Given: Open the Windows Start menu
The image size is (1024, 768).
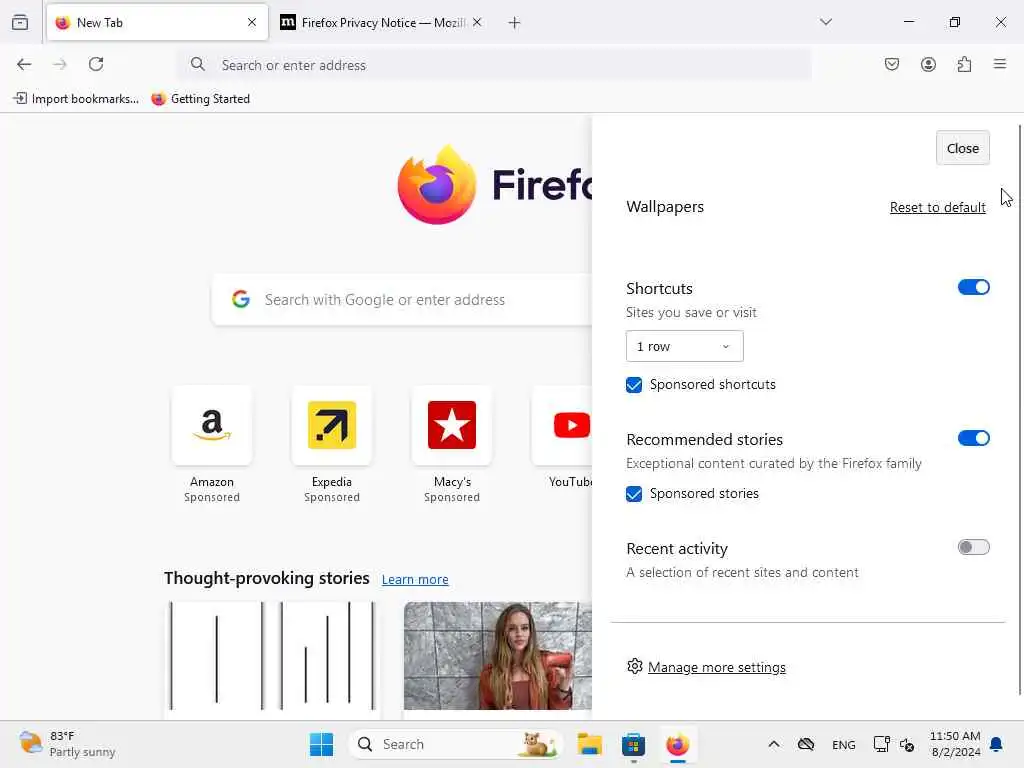Looking at the screenshot, I should 321,744.
